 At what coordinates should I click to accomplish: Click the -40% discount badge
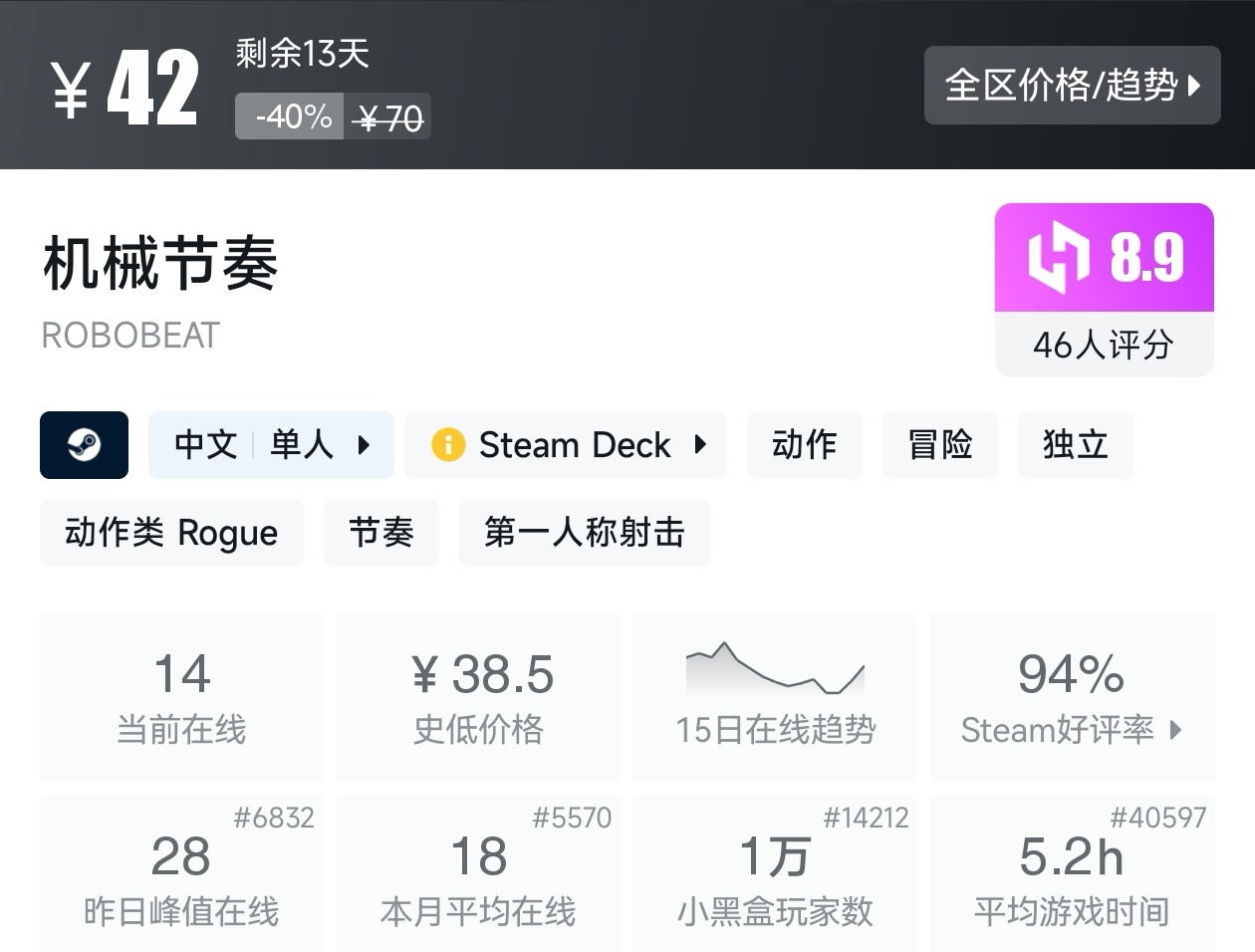(x=291, y=118)
